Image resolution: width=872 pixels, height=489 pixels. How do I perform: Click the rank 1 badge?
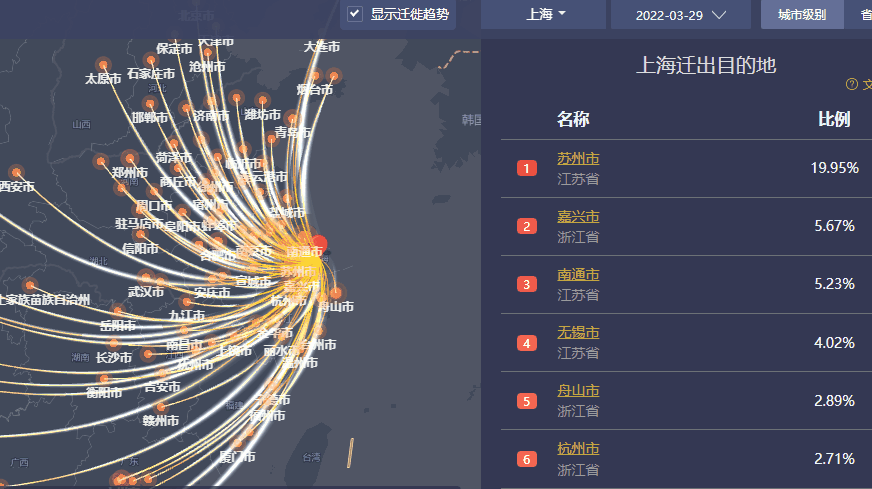coord(527,168)
